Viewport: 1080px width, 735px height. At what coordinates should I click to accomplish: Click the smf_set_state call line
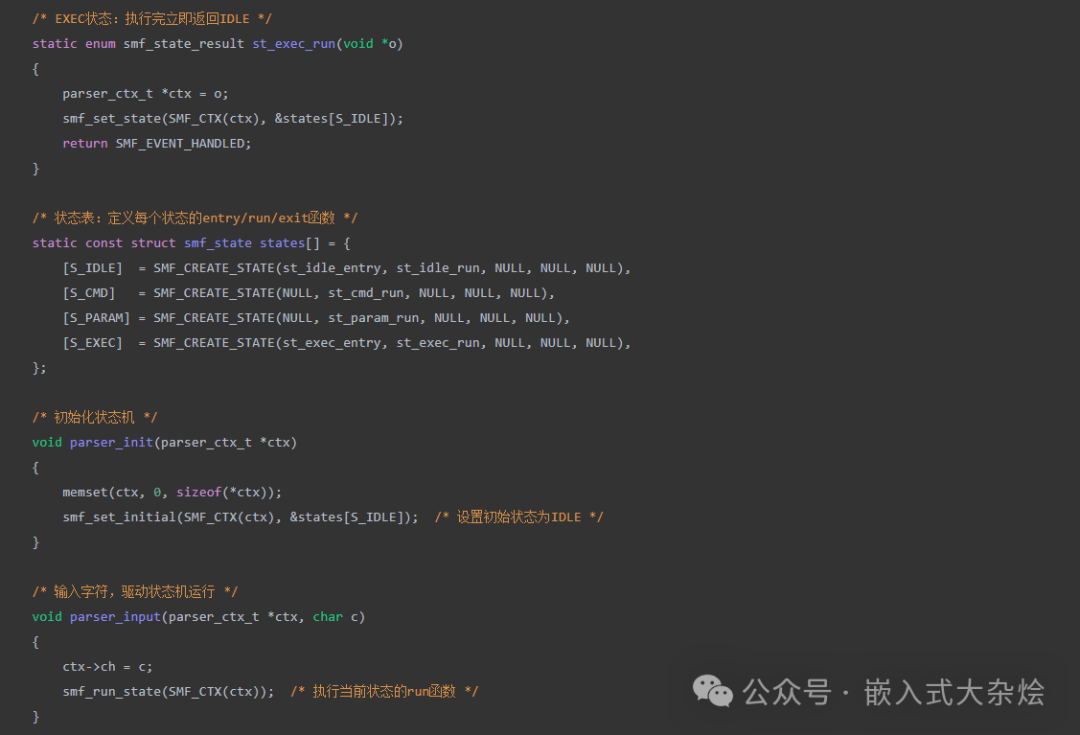tap(233, 118)
